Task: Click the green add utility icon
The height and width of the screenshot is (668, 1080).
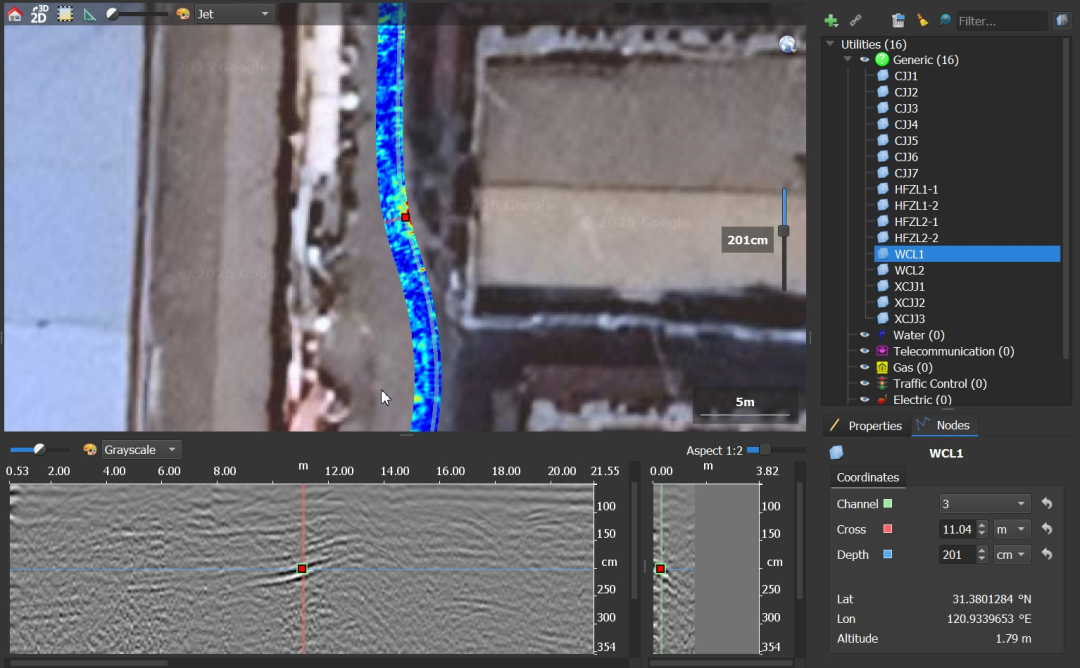Action: pyautogui.click(x=831, y=20)
